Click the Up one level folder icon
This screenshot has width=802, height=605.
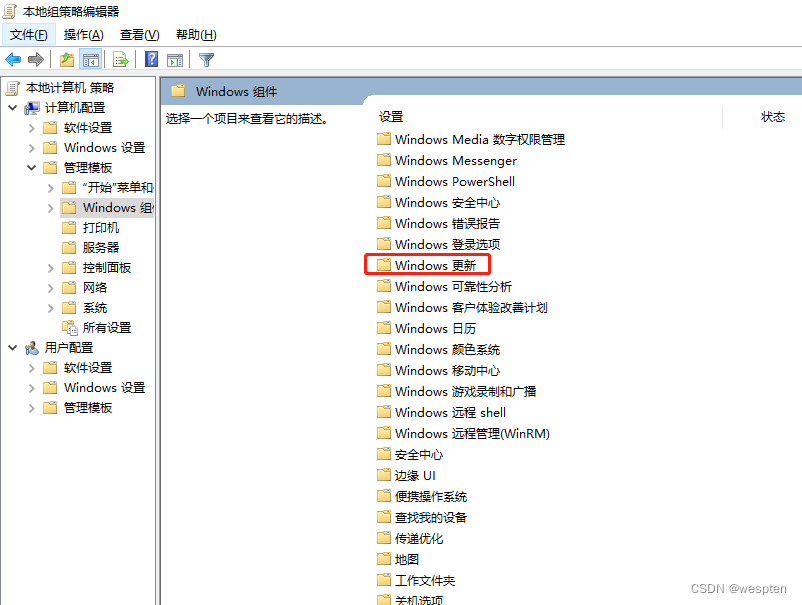coord(67,60)
